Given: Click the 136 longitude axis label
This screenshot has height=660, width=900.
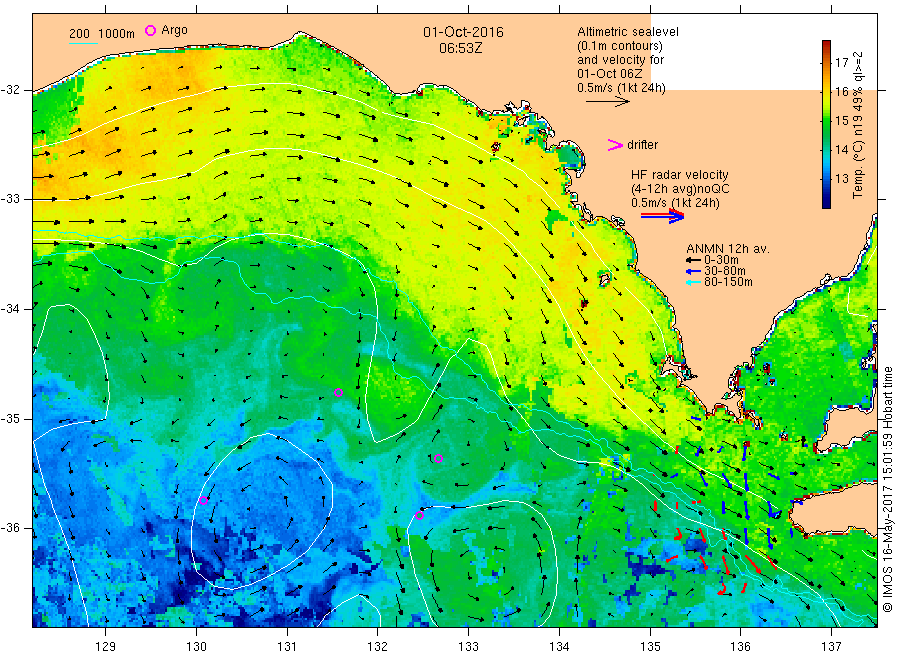Looking at the screenshot, I should point(740,647).
